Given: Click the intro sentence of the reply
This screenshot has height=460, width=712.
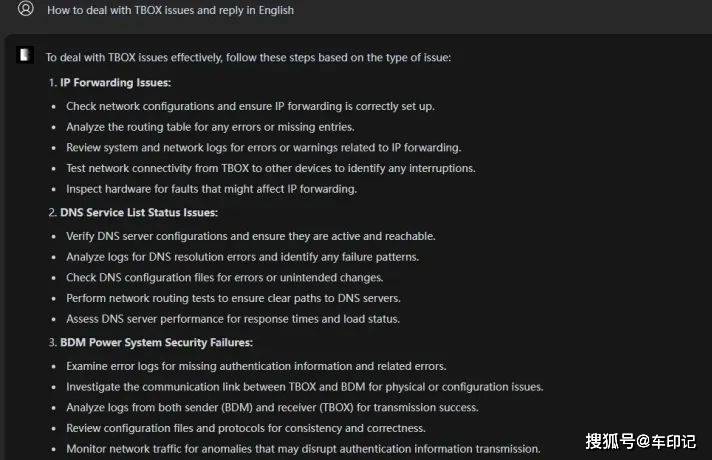Looking at the screenshot, I should pyautogui.click(x=248, y=58).
